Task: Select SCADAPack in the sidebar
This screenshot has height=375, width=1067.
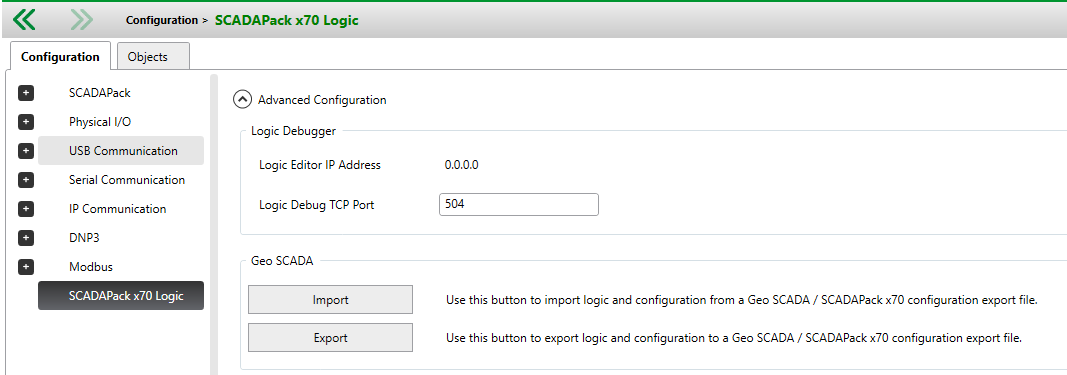Action: 99,93
